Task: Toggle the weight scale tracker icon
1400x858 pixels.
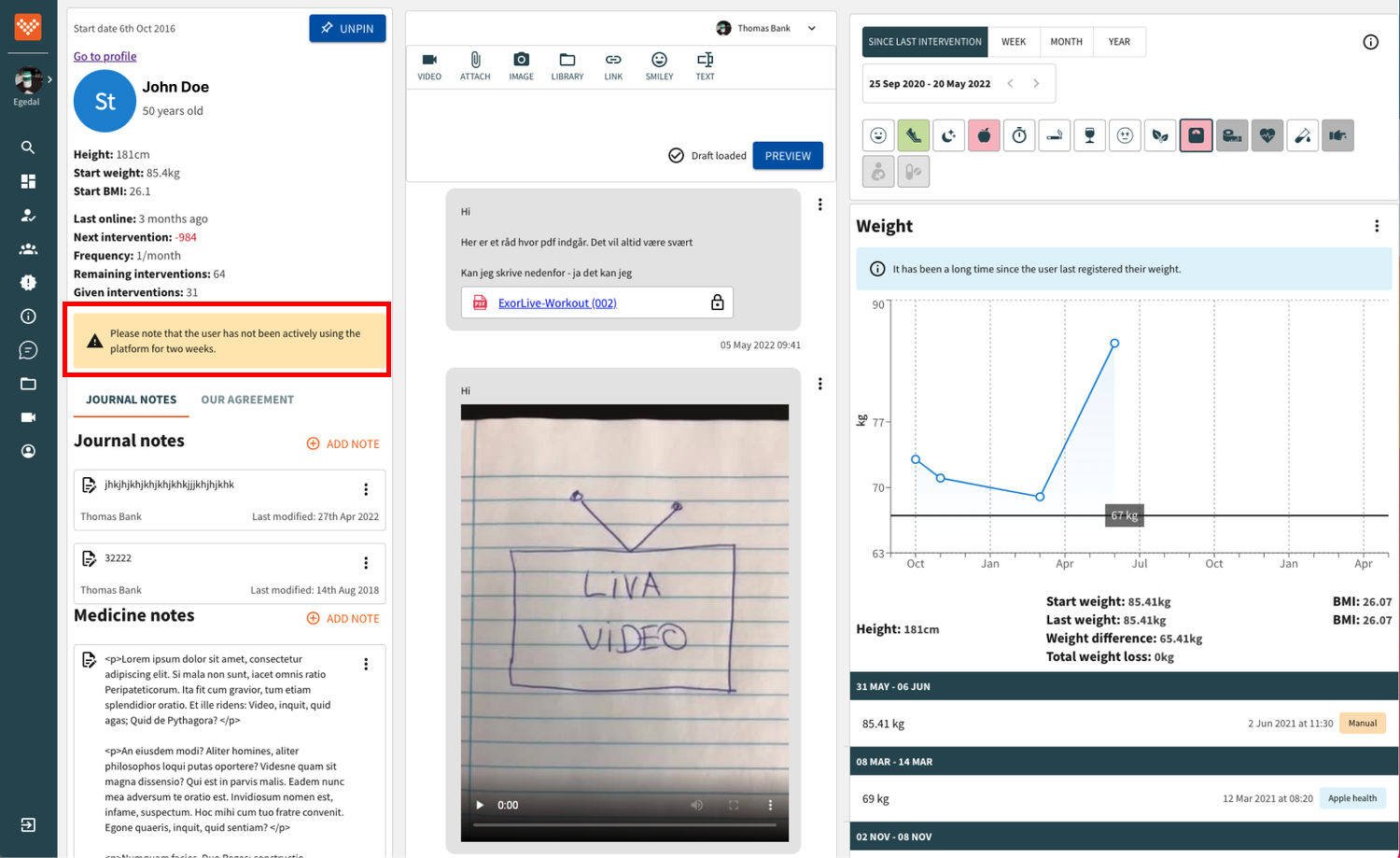Action: (1196, 135)
